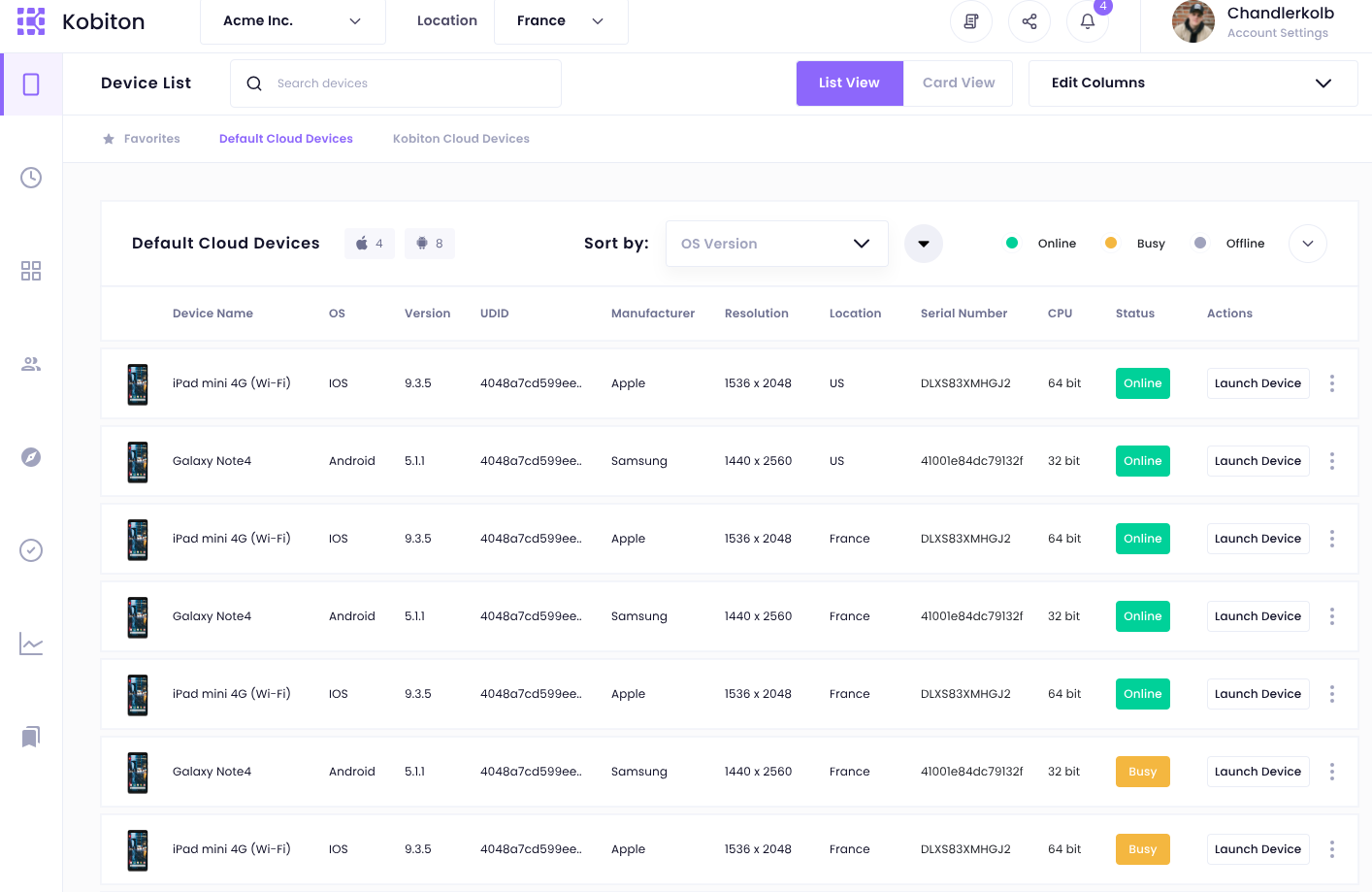
Task: Filter by Android devices count badge
Action: (430, 244)
